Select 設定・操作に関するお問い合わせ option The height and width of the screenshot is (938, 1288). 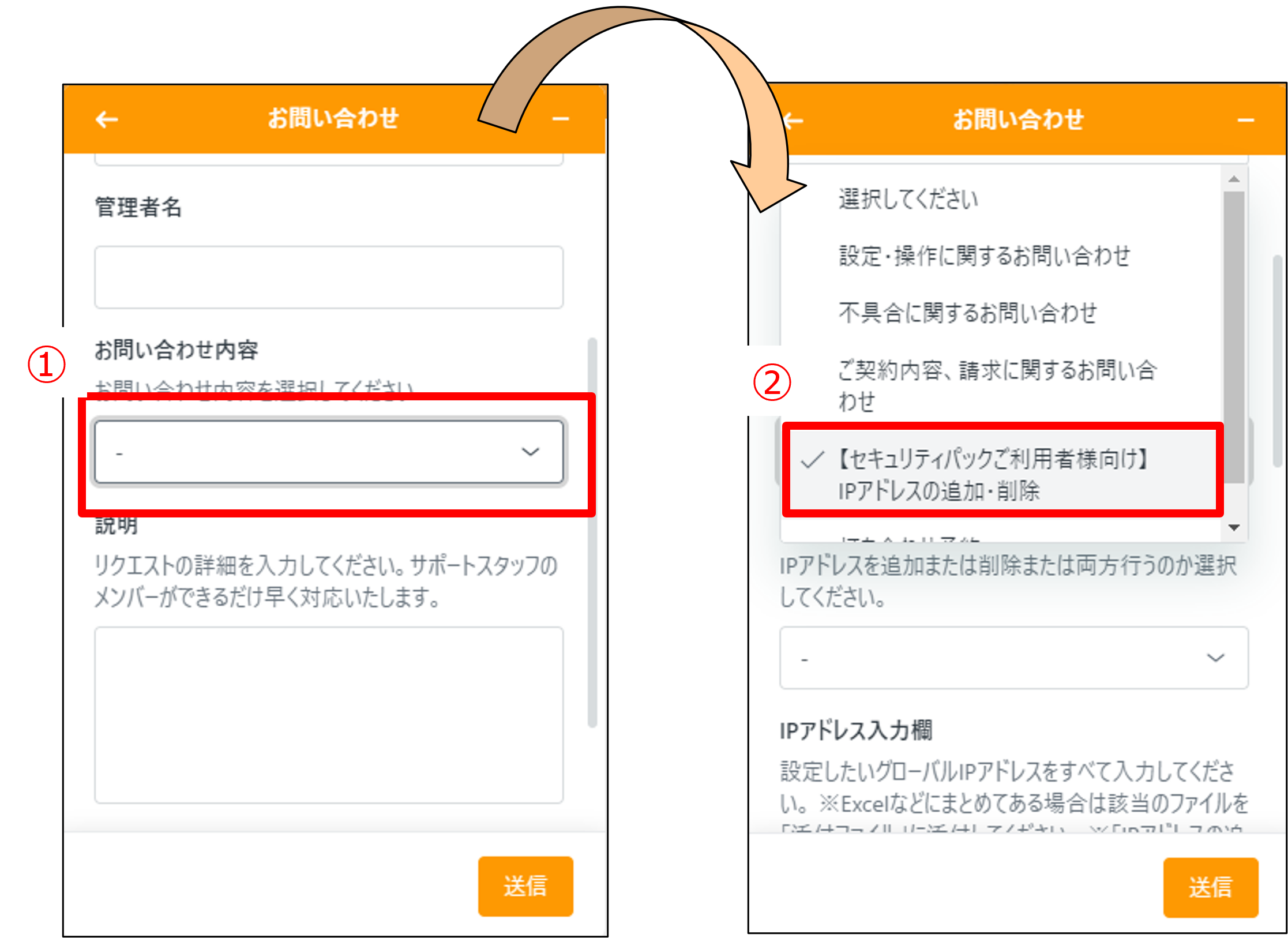coord(984,256)
